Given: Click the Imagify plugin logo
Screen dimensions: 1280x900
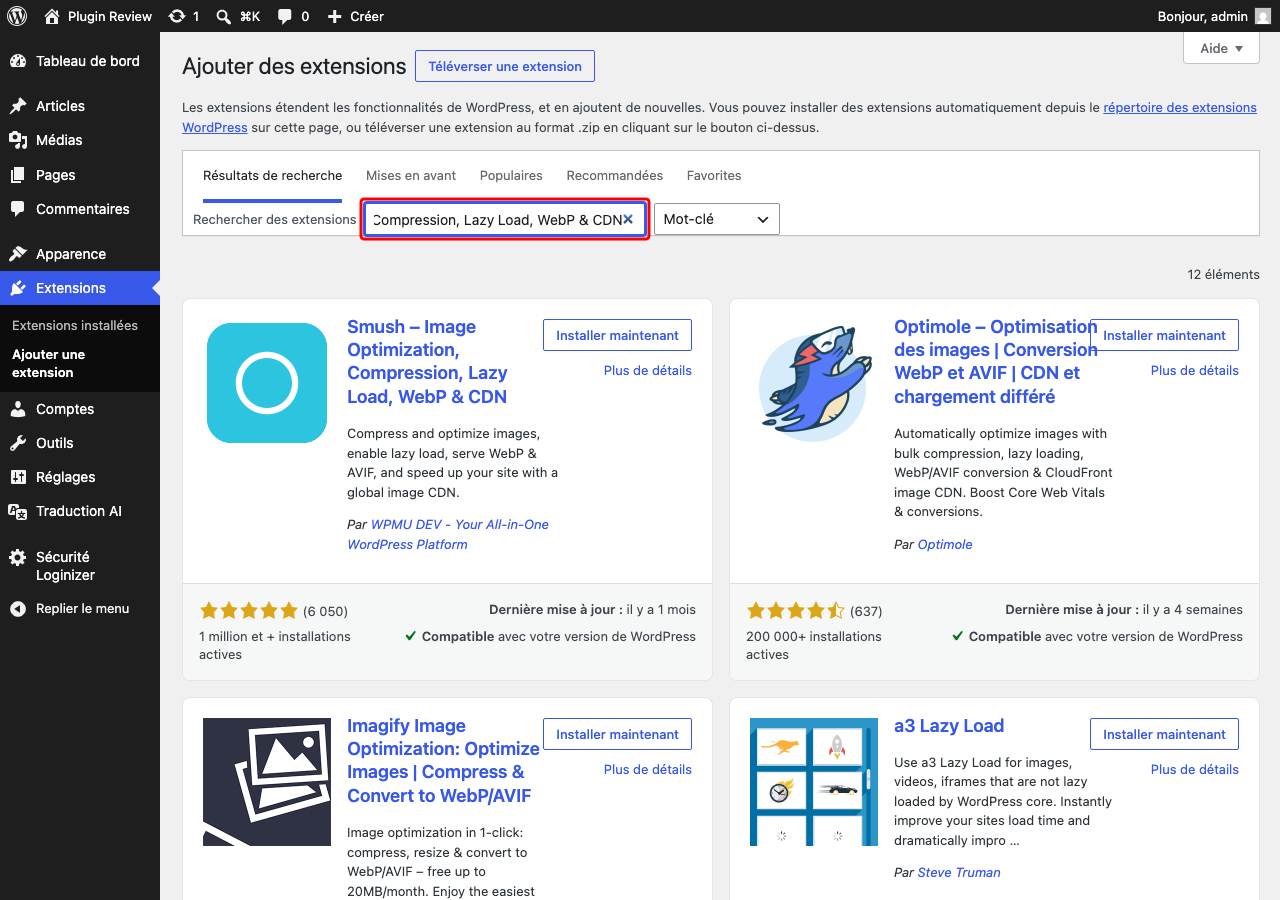Looking at the screenshot, I should point(267,782).
